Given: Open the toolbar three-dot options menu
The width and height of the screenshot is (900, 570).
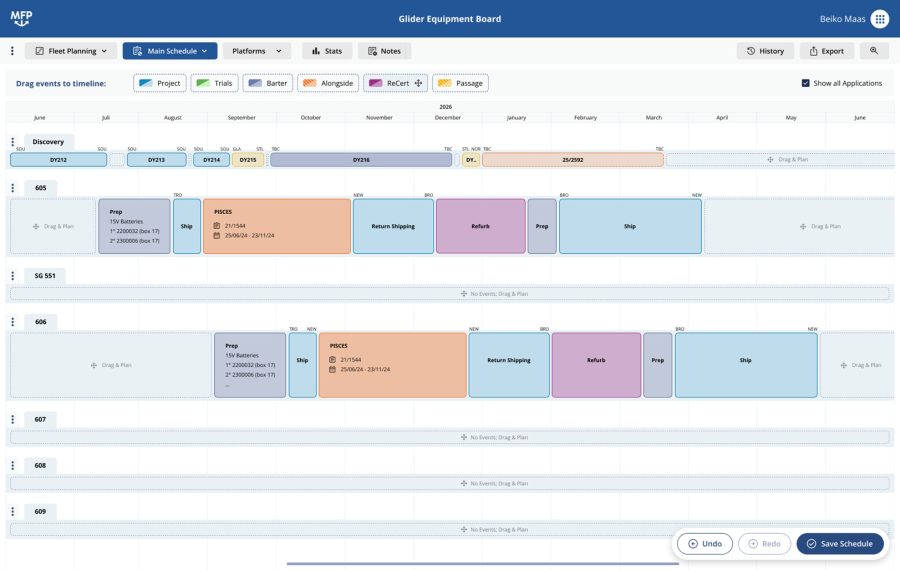Looking at the screenshot, I should 12,51.
